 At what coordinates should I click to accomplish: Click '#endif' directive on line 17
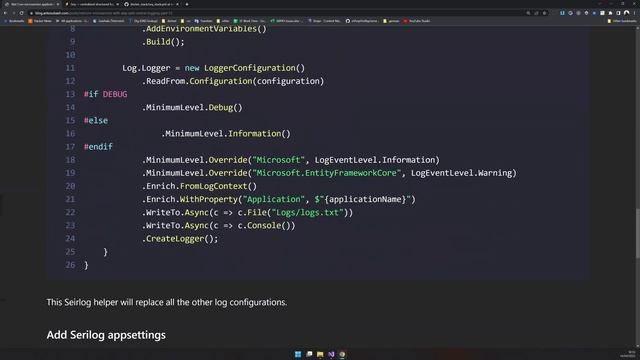[x=98, y=147]
